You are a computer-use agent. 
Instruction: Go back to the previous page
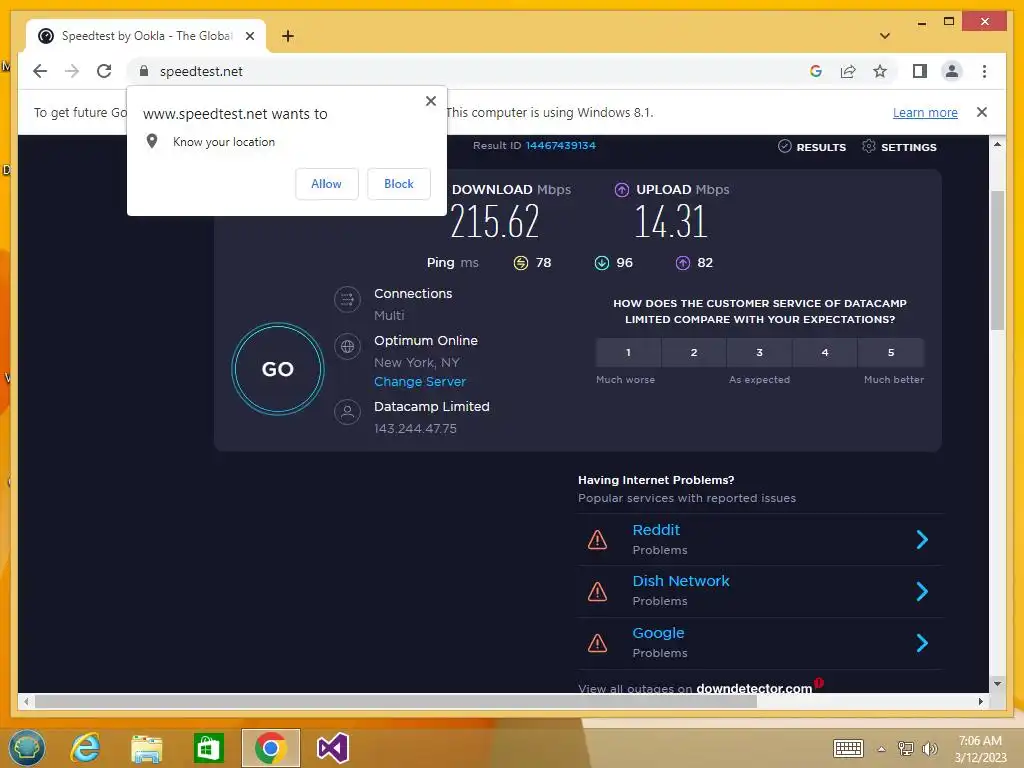(x=40, y=71)
